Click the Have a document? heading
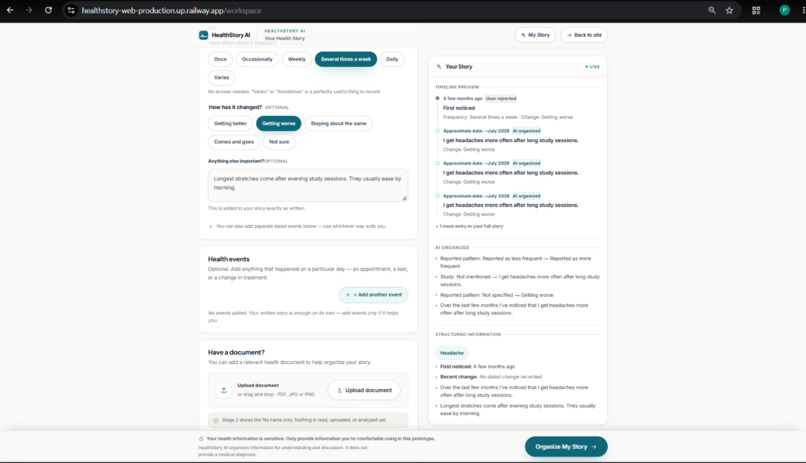The image size is (806, 463). pyautogui.click(x=236, y=353)
